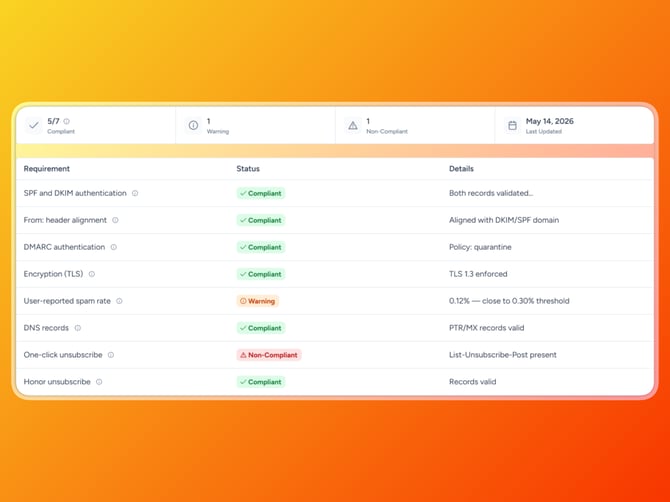Click the checkmark icon in Compliant summary
The image size is (670, 502).
tap(34, 125)
